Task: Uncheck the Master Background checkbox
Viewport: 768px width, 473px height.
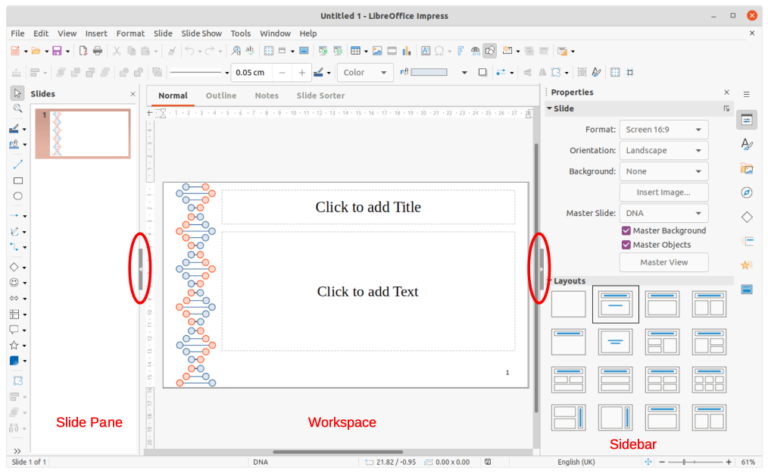Action: tap(626, 231)
